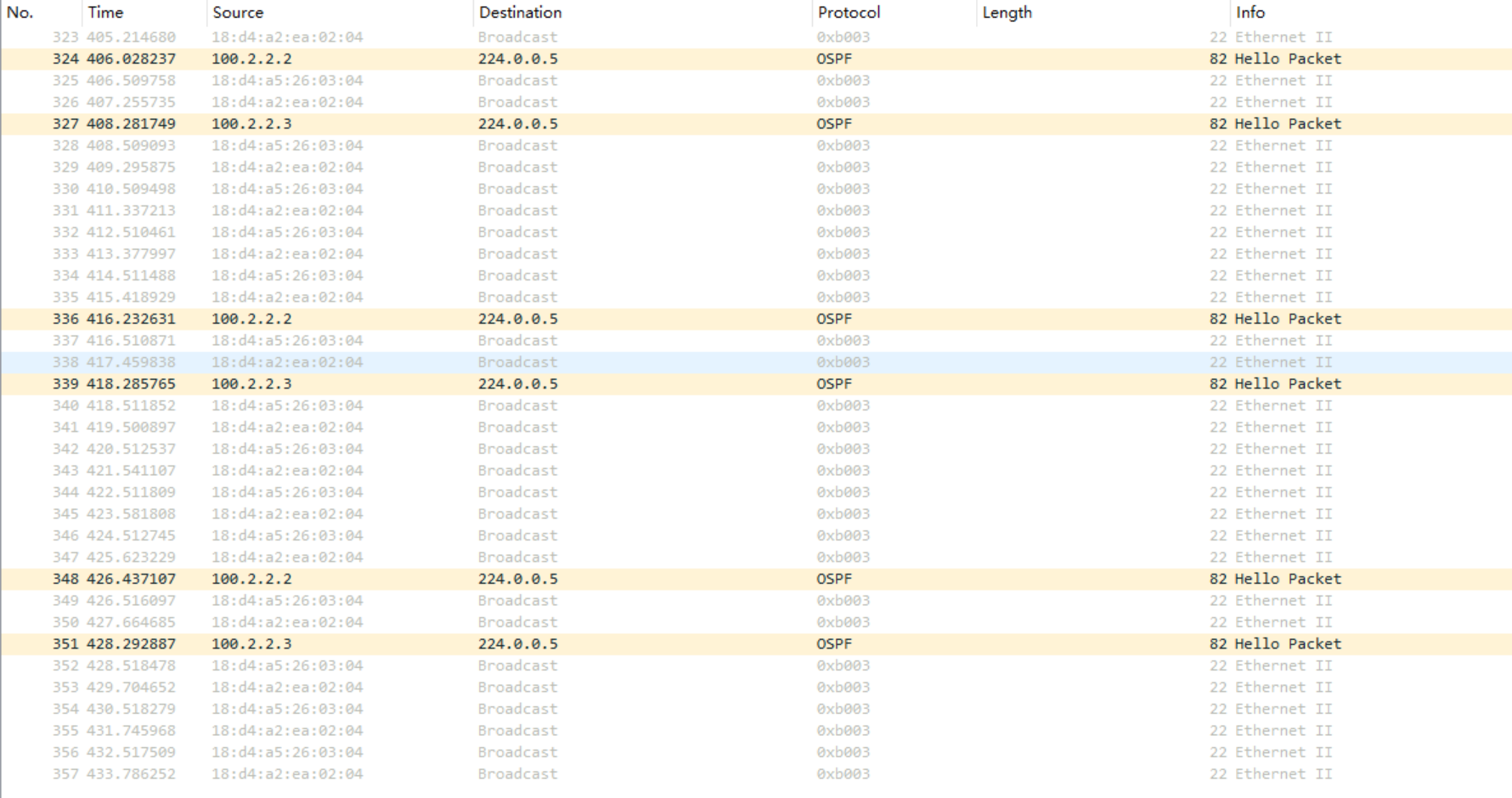Click source MAC in packet 343 row

287,471
